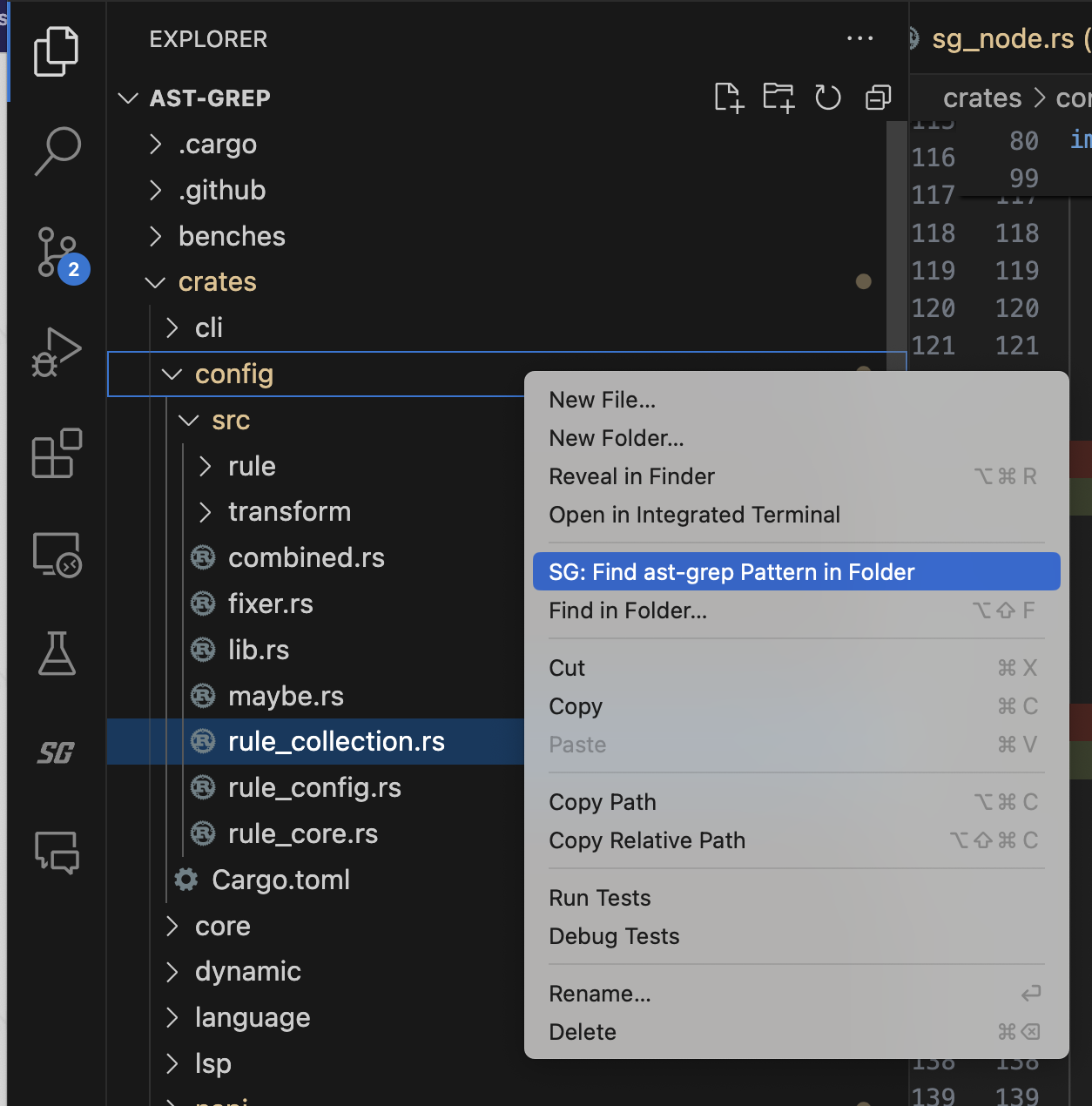Image resolution: width=1092 pixels, height=1106 pixels.
Task: Choose Debug Tests from context menu
Action: click(796, 937)
